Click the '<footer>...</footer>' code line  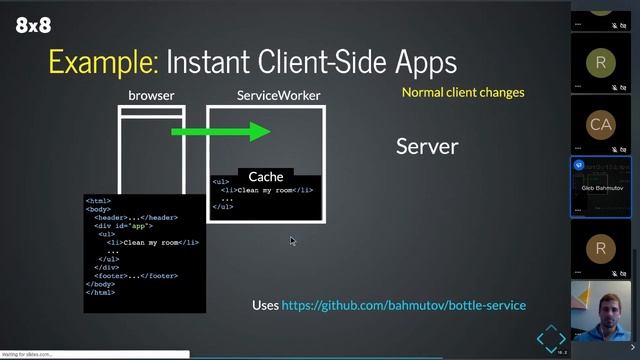[x=136, y=276]
